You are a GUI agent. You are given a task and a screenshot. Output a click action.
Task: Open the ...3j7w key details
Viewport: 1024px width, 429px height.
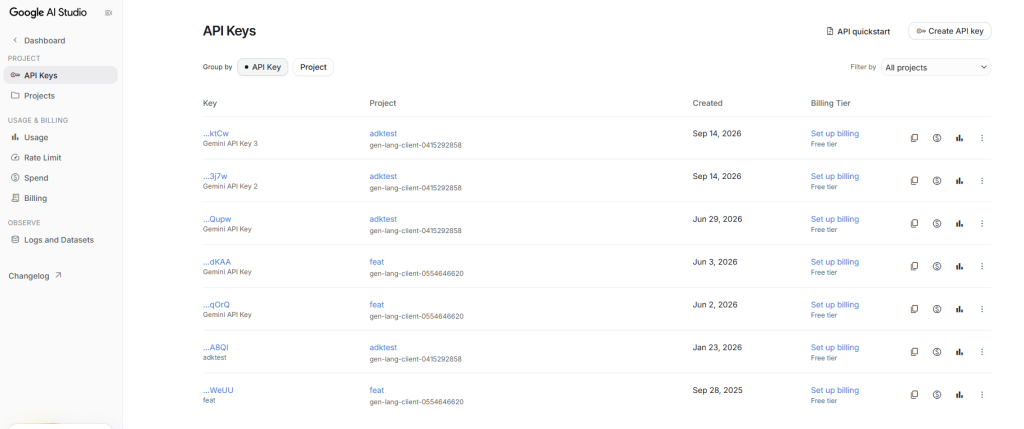coord(216,176)
